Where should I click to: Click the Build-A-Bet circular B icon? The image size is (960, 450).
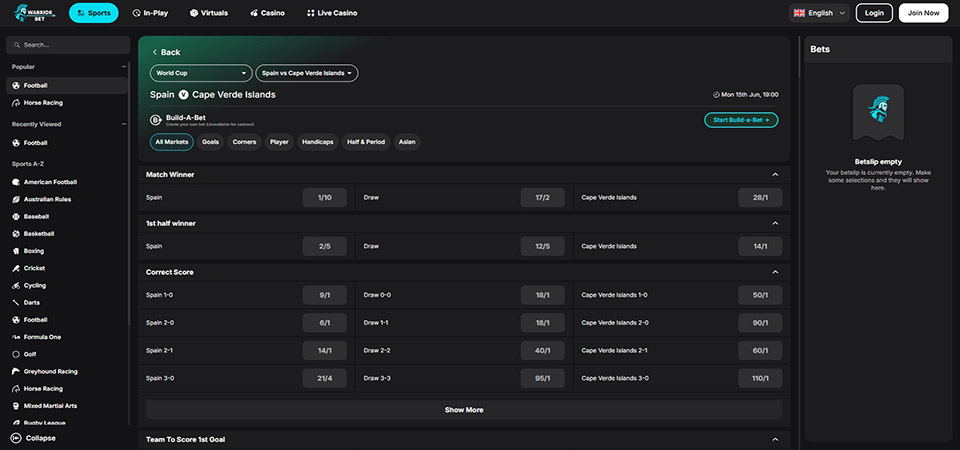[156, 120]
